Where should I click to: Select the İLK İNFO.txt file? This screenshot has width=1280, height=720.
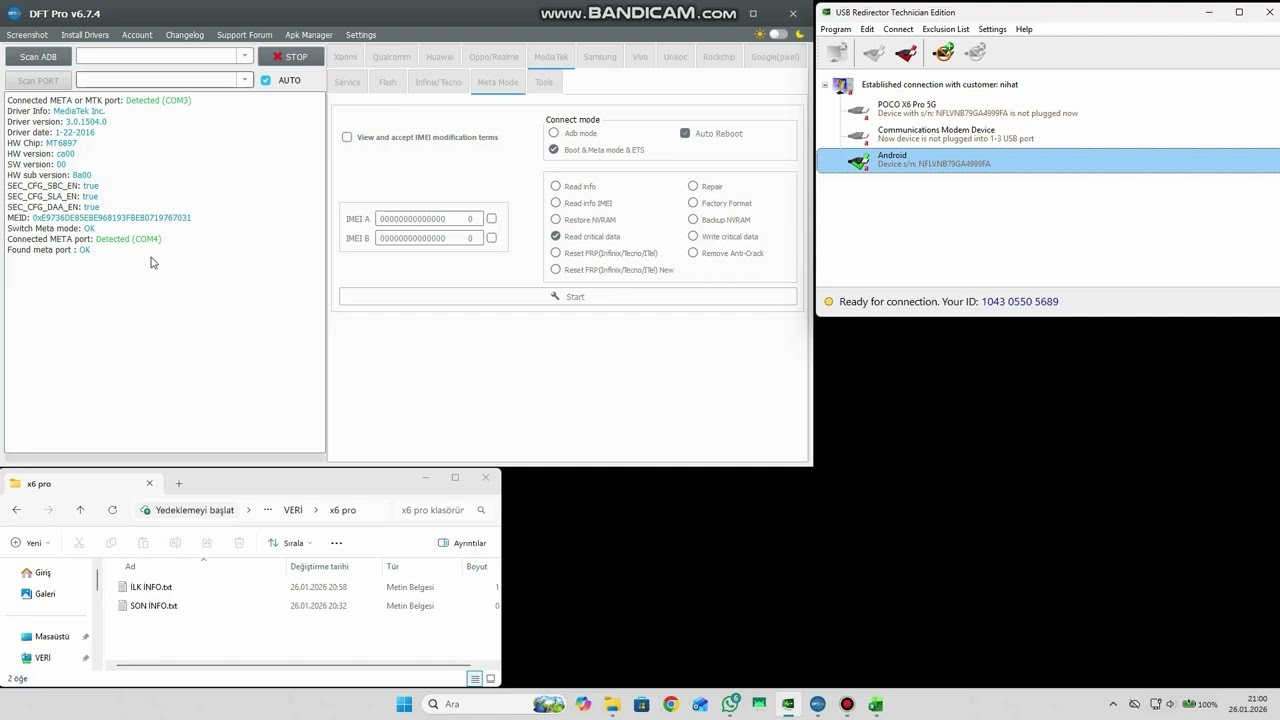[151, 587]
